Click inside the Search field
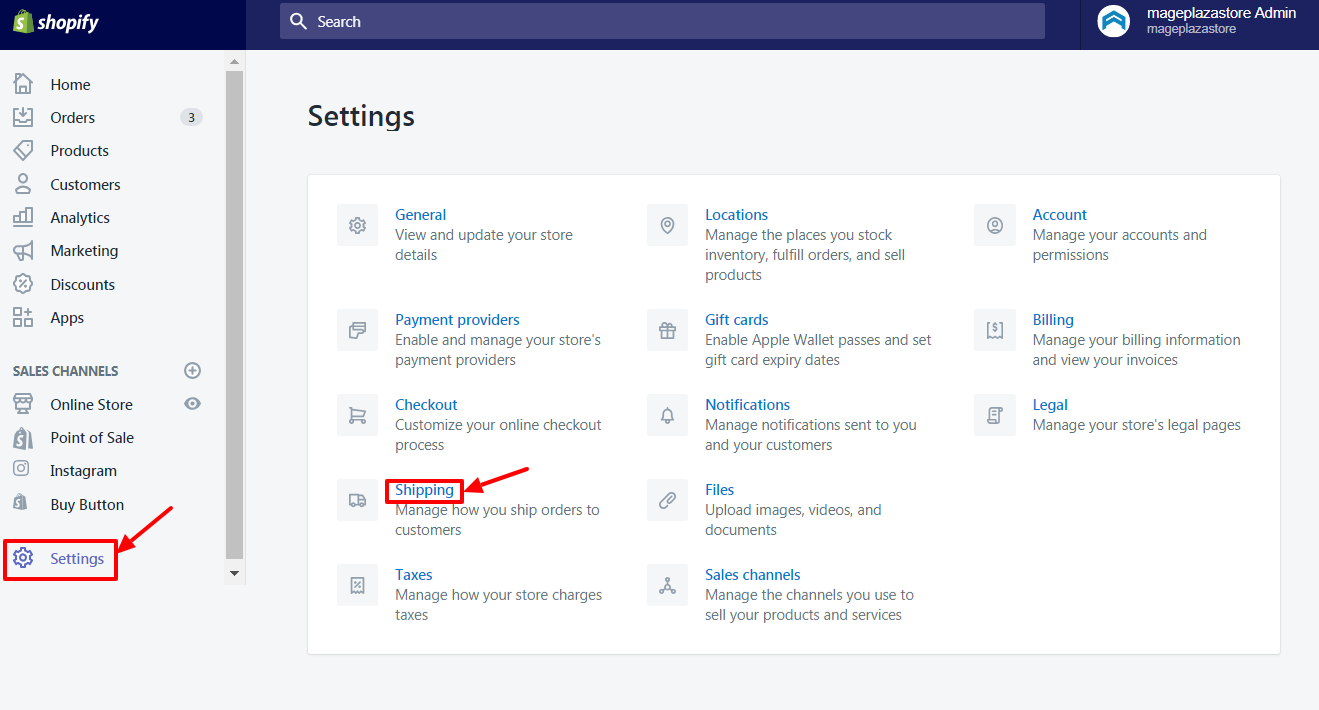Viewport: 1319px width, 710px height. click(x=662, y=20)
